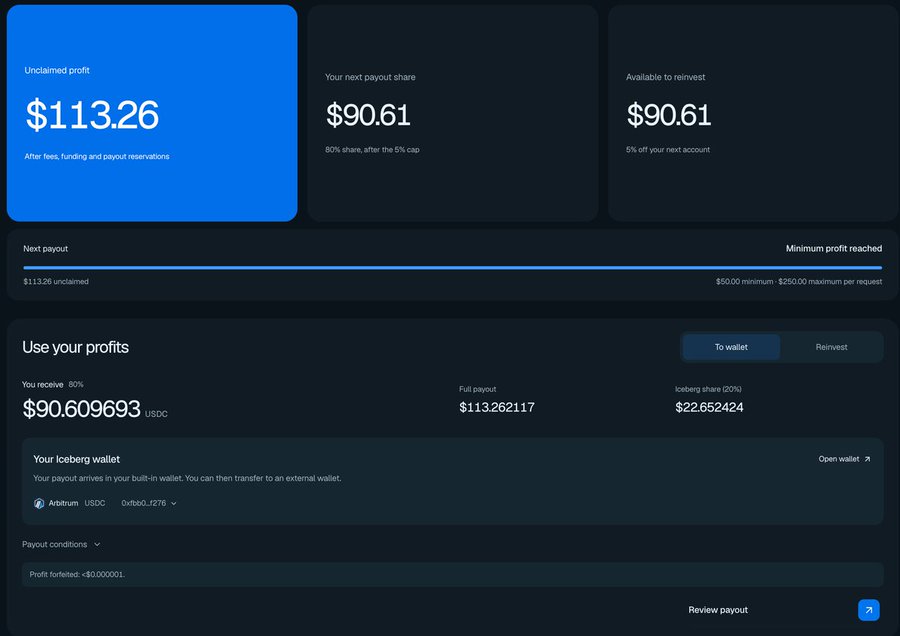Expand the Payout conditions section
The width and height of the screenshot is (900, 636).
[61, 544]
